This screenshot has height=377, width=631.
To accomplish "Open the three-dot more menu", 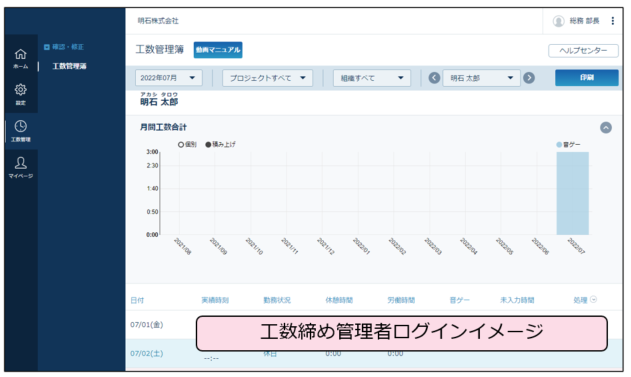I will (x=612, y=21).
